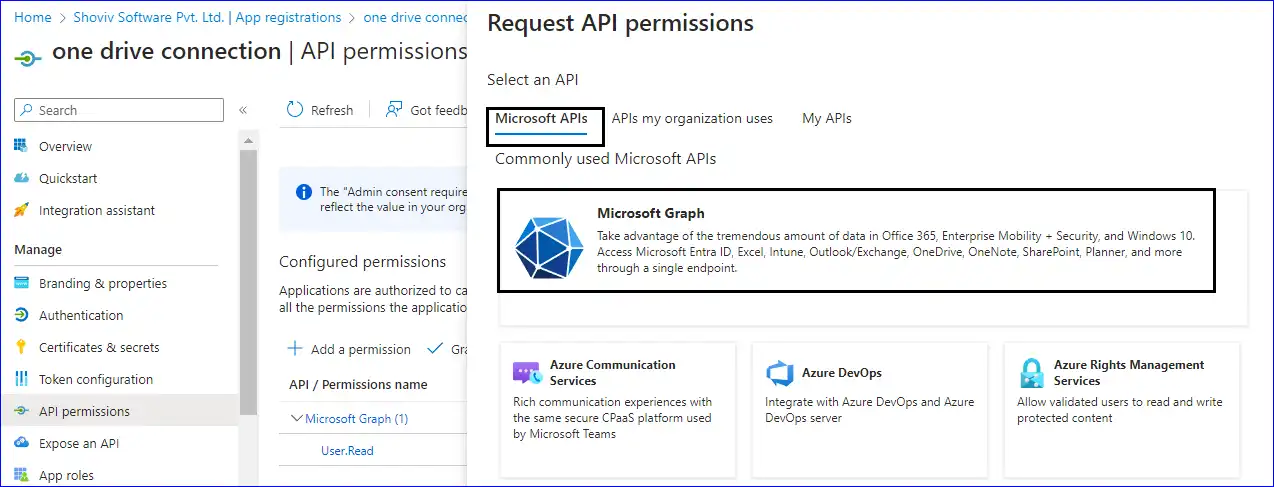The height and width of the screenshot is (487, 1274).
Task: Click the Azure Communication Services icon
Action: tap(527, 374)
